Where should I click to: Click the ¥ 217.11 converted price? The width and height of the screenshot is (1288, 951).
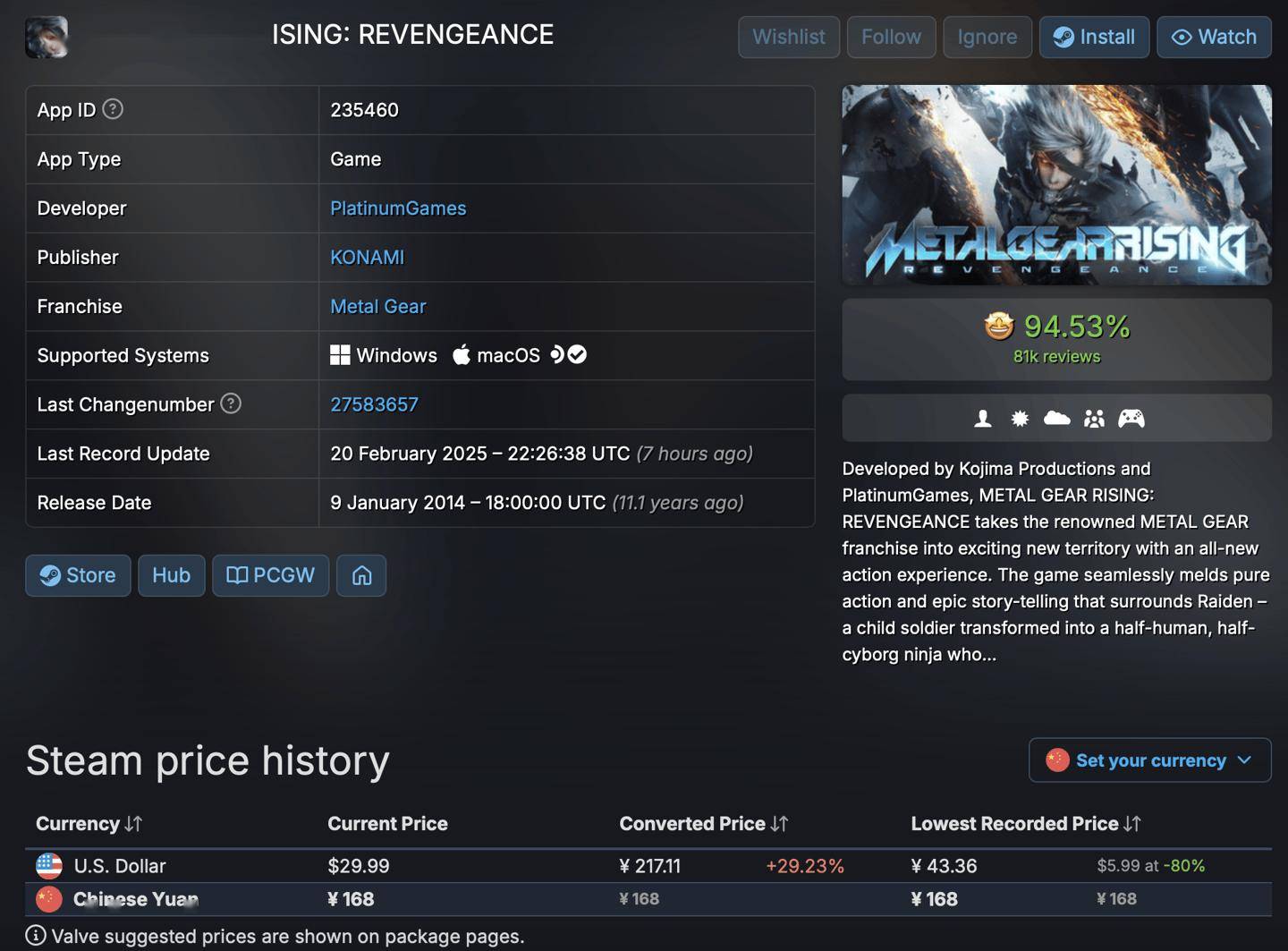tap(649, 866)
